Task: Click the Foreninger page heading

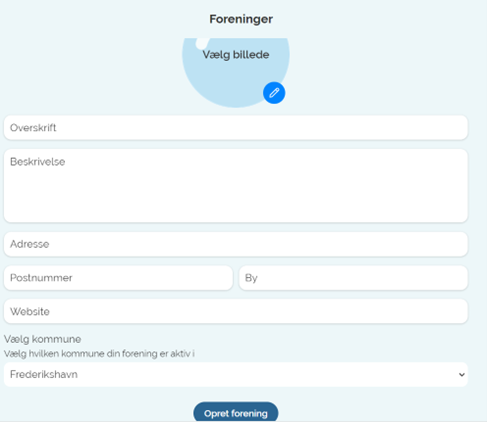Action: pyautogui.click(x=241, y=19)
